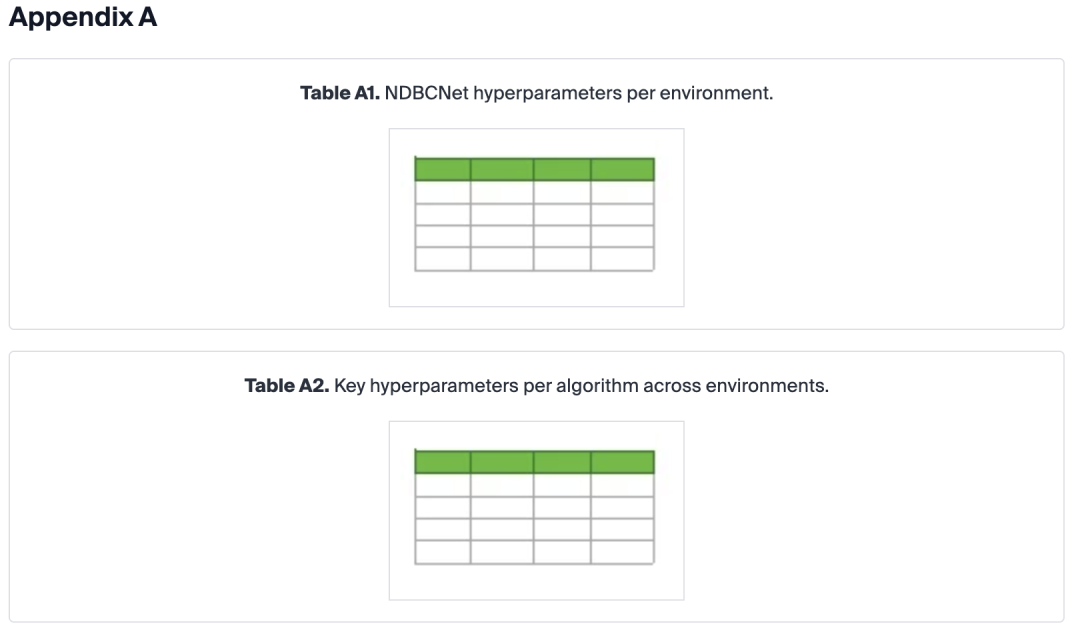The width and height of the screenshot is (1080, 644).
Task: Click the bottom row of Table A1 grid icon
Action: [534, 258]
